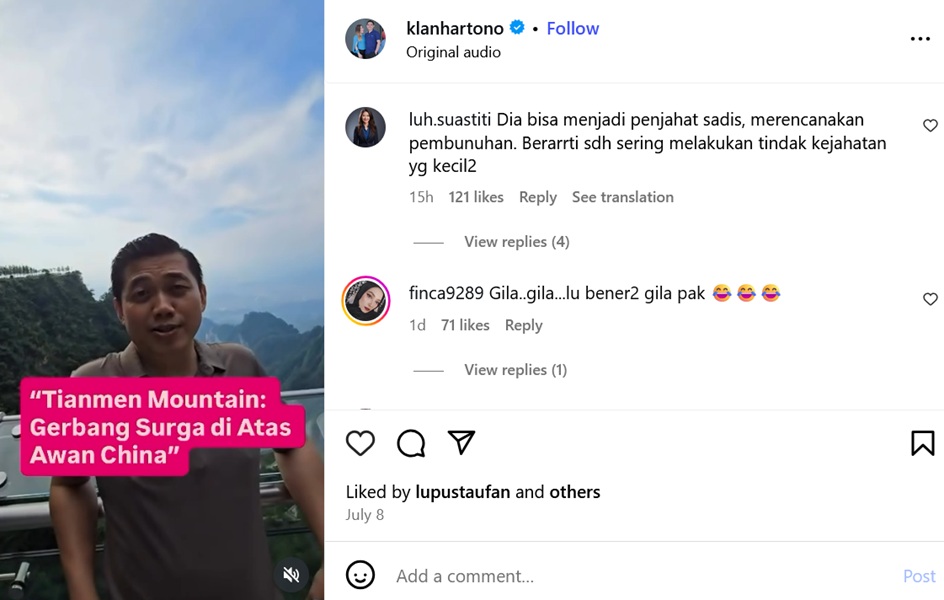Follow the klanhartono account
The image size is (944, 600).
572,28
